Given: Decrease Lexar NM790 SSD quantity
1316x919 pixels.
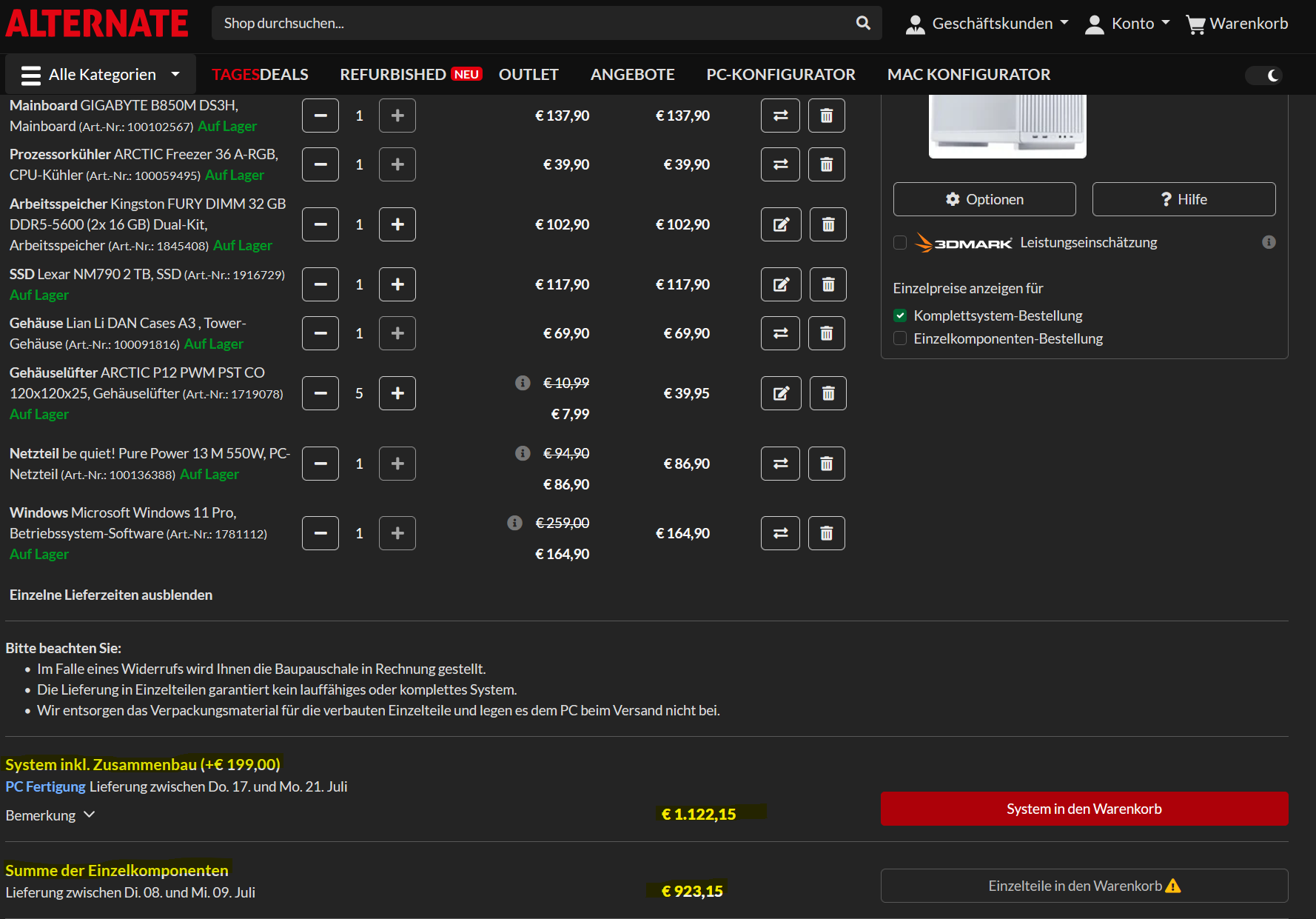Looking at the screenshot, I should point(320,284).
